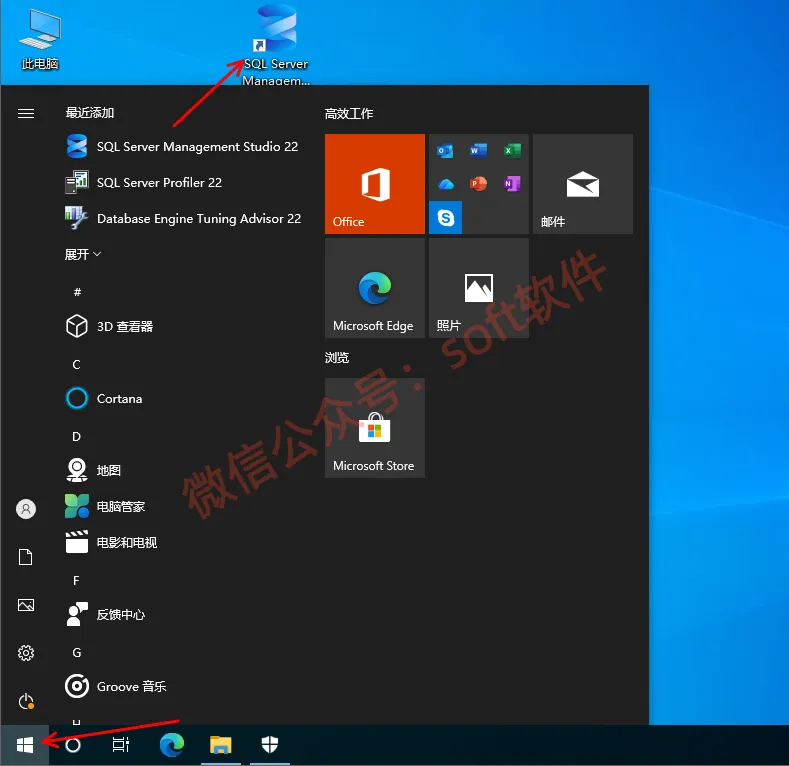Launch Edge from the taskbar
This screenshot has height=766, width=789.
172,745
